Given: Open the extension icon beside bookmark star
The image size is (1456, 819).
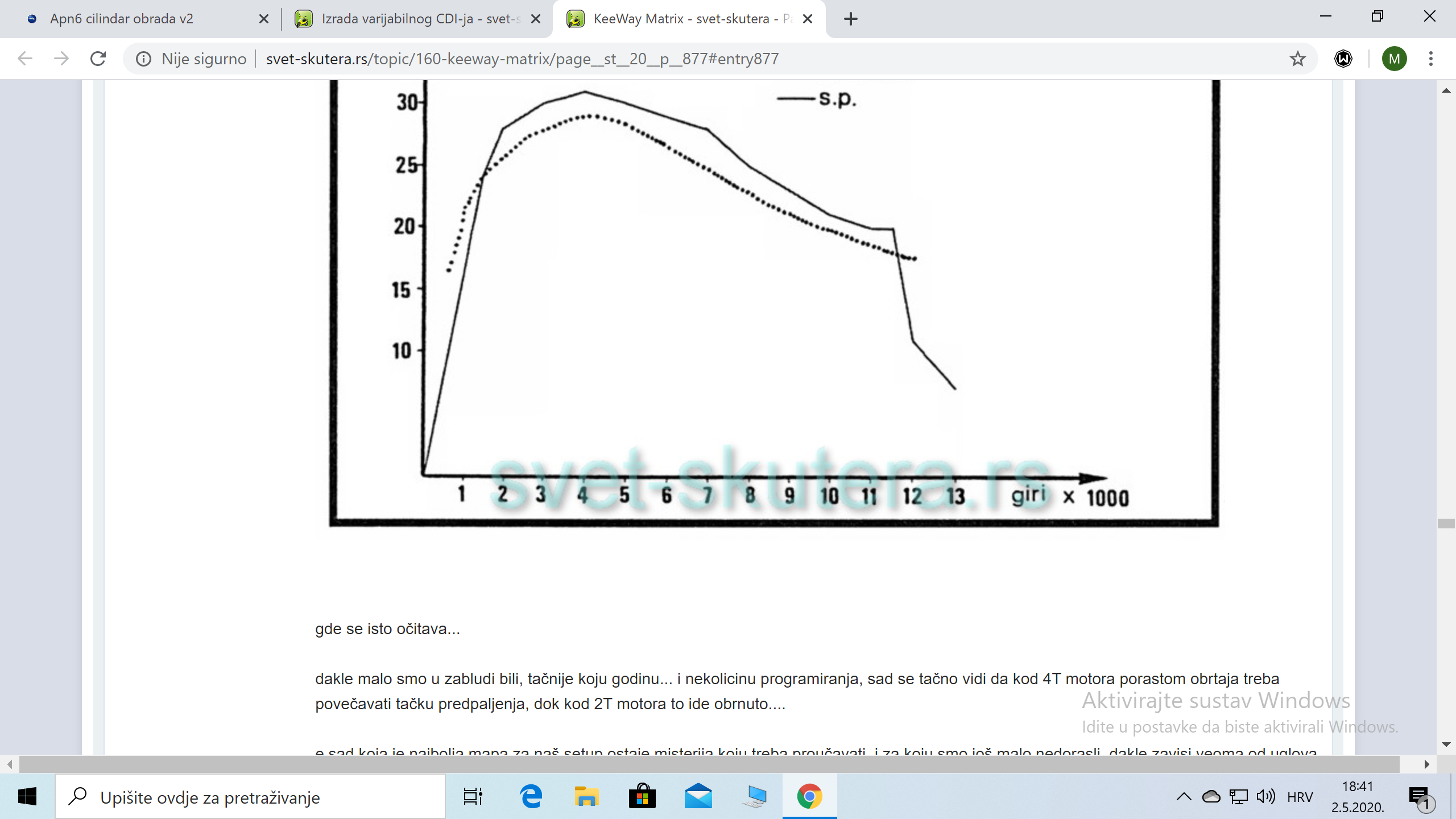Looking at the screenshot, I should click(1343, 59).
